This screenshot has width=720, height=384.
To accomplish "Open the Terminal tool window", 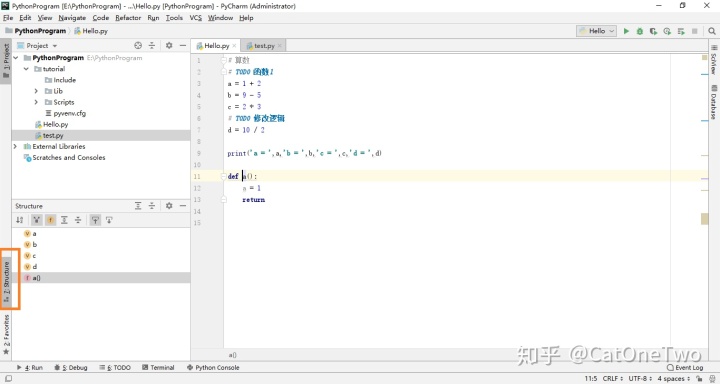I will click(158, 367).
